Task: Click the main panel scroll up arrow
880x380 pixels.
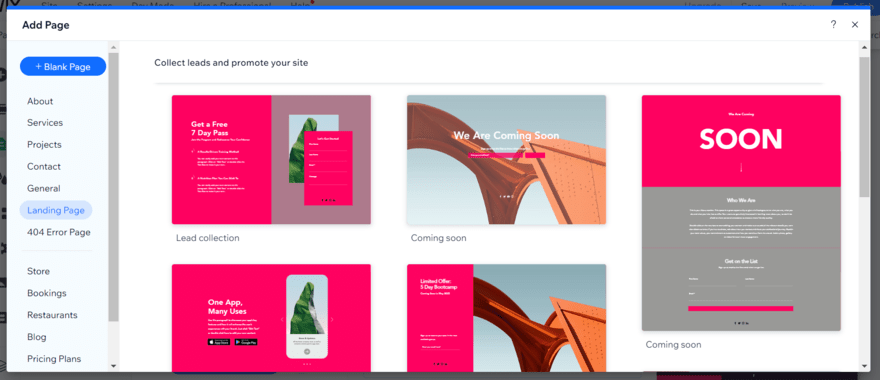Action: [x=865, y=47]
